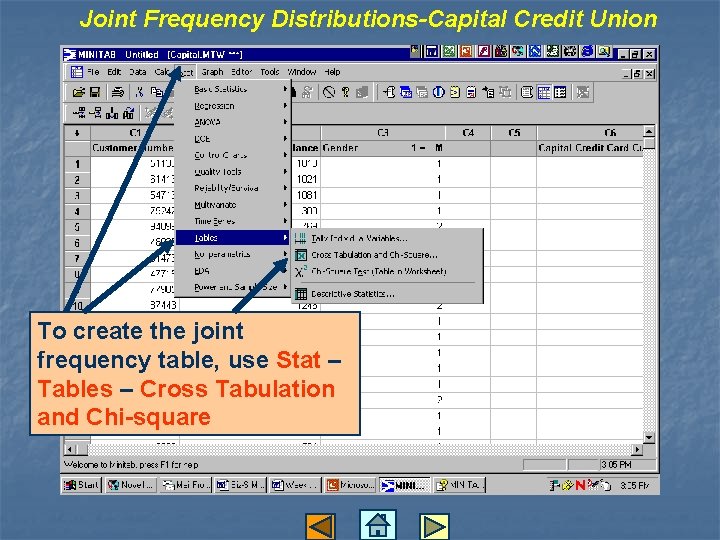This screenshot has width=720, height=540.
Task: Expand the Basic Statistics submenu arrow
Action: pyautogui.click(x=285, y=89)
